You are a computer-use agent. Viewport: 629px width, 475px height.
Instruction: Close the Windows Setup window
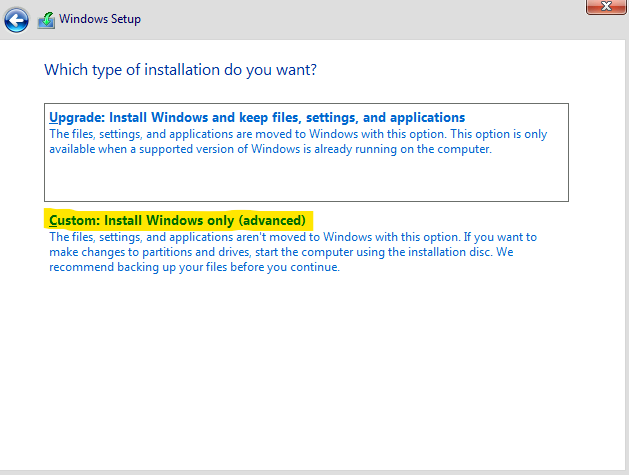[606, 6]
